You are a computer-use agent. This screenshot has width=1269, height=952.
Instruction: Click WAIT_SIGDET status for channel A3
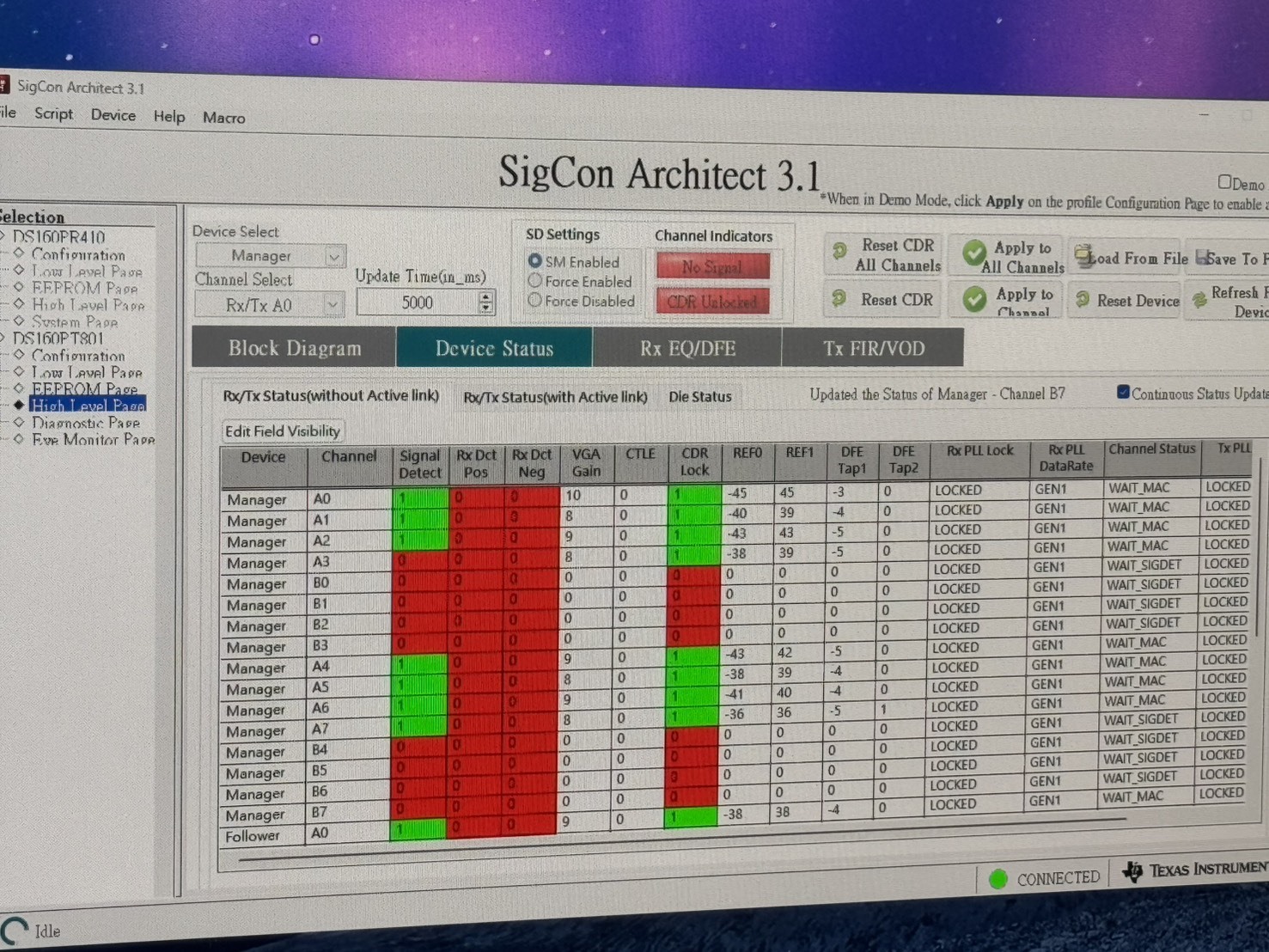[1144, 564]
